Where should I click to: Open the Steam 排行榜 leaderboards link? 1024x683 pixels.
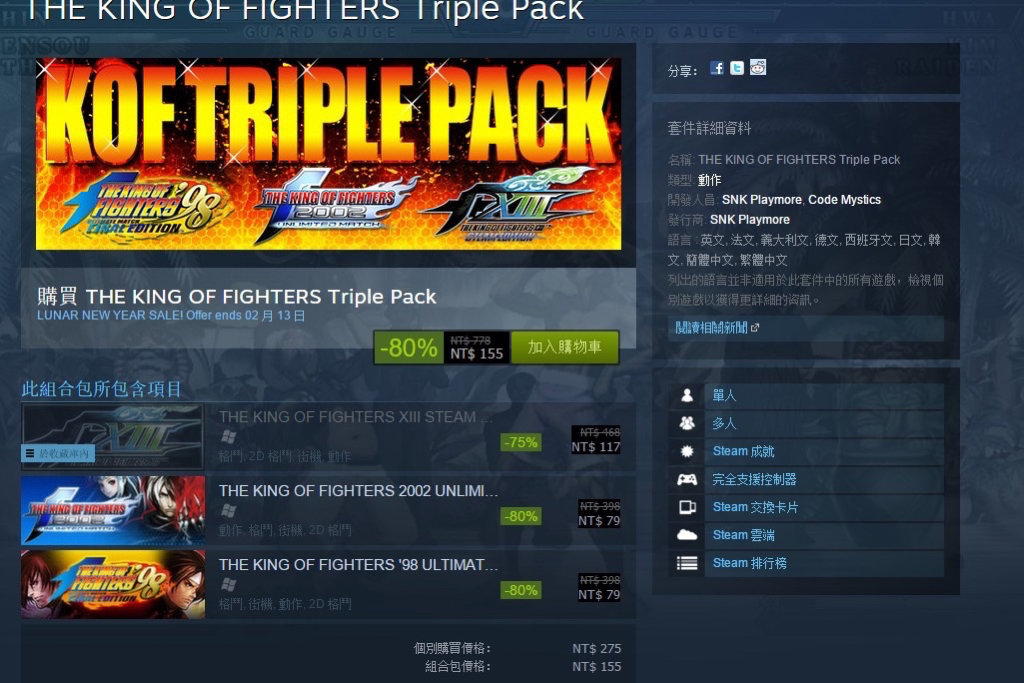pyautogui.click(x=749, y=563)
